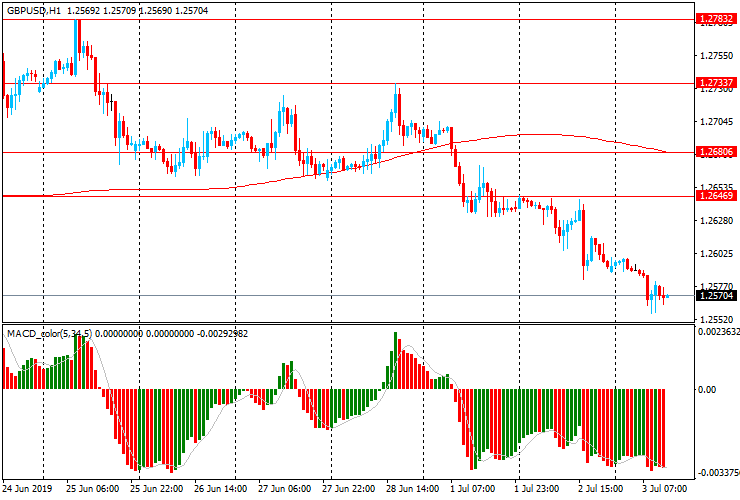The image size is (740, 500).
Task: Select the 1.26469 red price label
Action: click(716, 195)
